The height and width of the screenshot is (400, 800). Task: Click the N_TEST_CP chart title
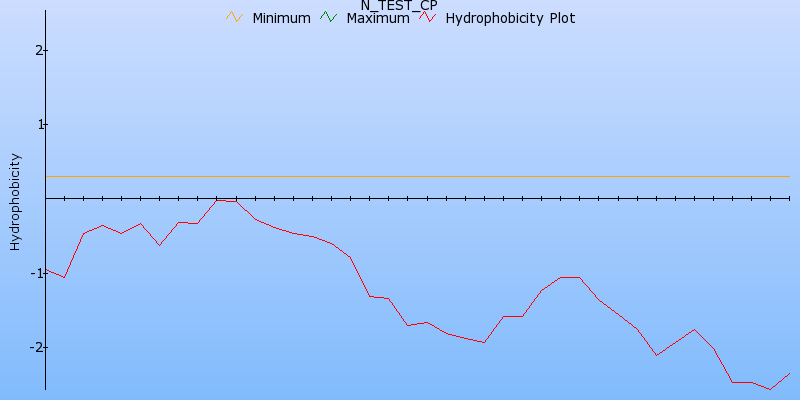pos(399,5)
